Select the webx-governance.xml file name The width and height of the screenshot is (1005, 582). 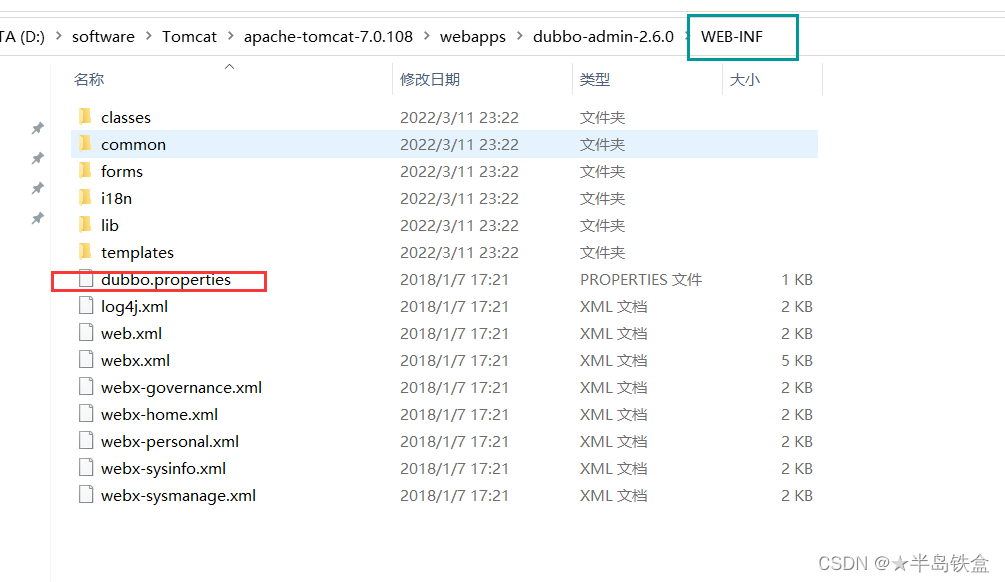pyautogui.click(x=181, y=387)
